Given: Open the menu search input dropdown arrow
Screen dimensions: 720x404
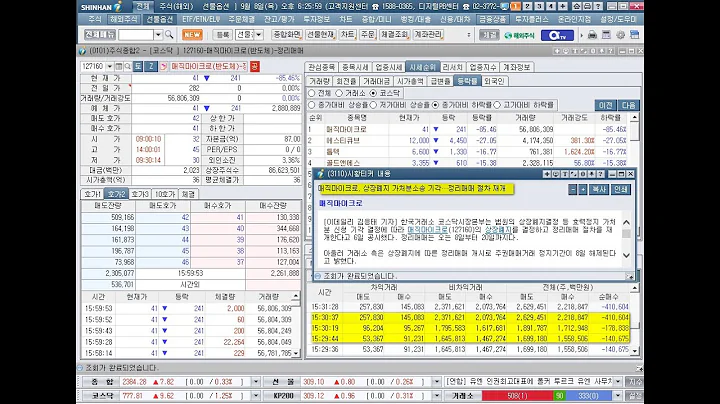Looking at the screenshot, I should tap(158, 35).
